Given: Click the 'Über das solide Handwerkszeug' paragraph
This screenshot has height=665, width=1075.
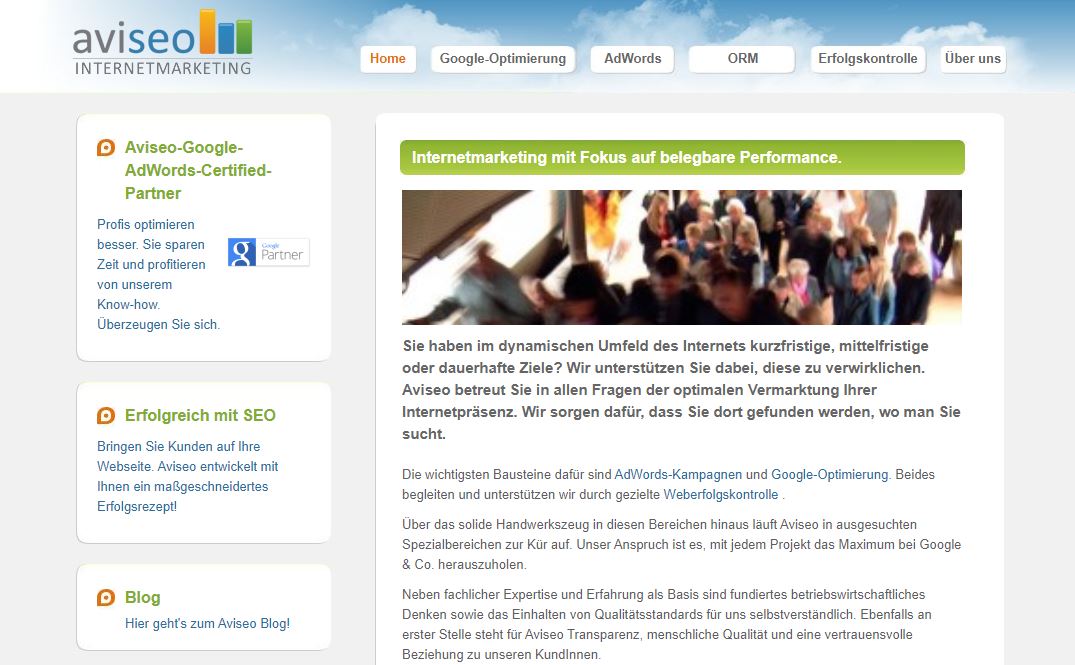Looking at the screenshot, I should [x=681, y=544].
